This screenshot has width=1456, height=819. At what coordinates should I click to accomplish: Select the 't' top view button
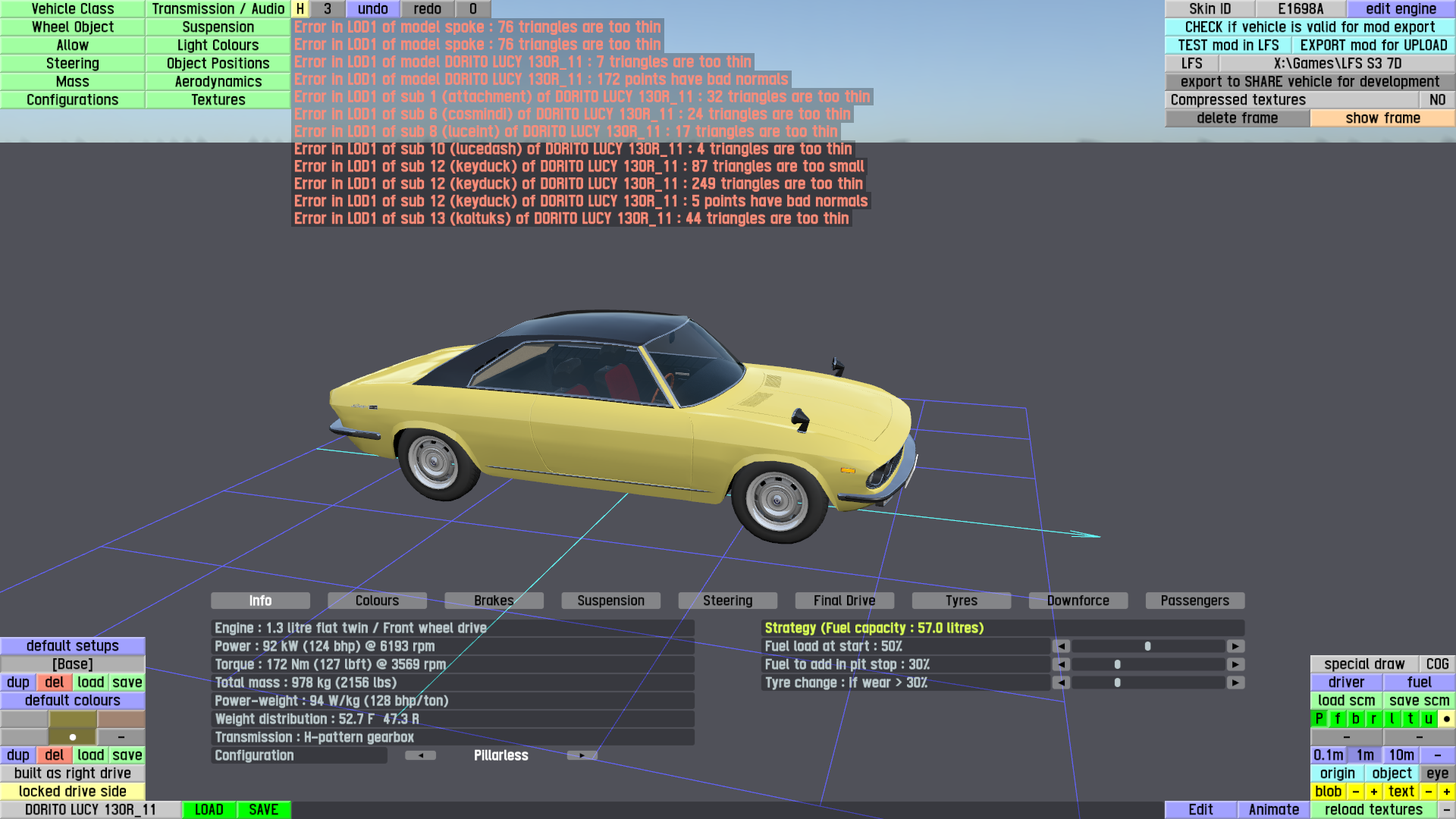click(1410, 719)
